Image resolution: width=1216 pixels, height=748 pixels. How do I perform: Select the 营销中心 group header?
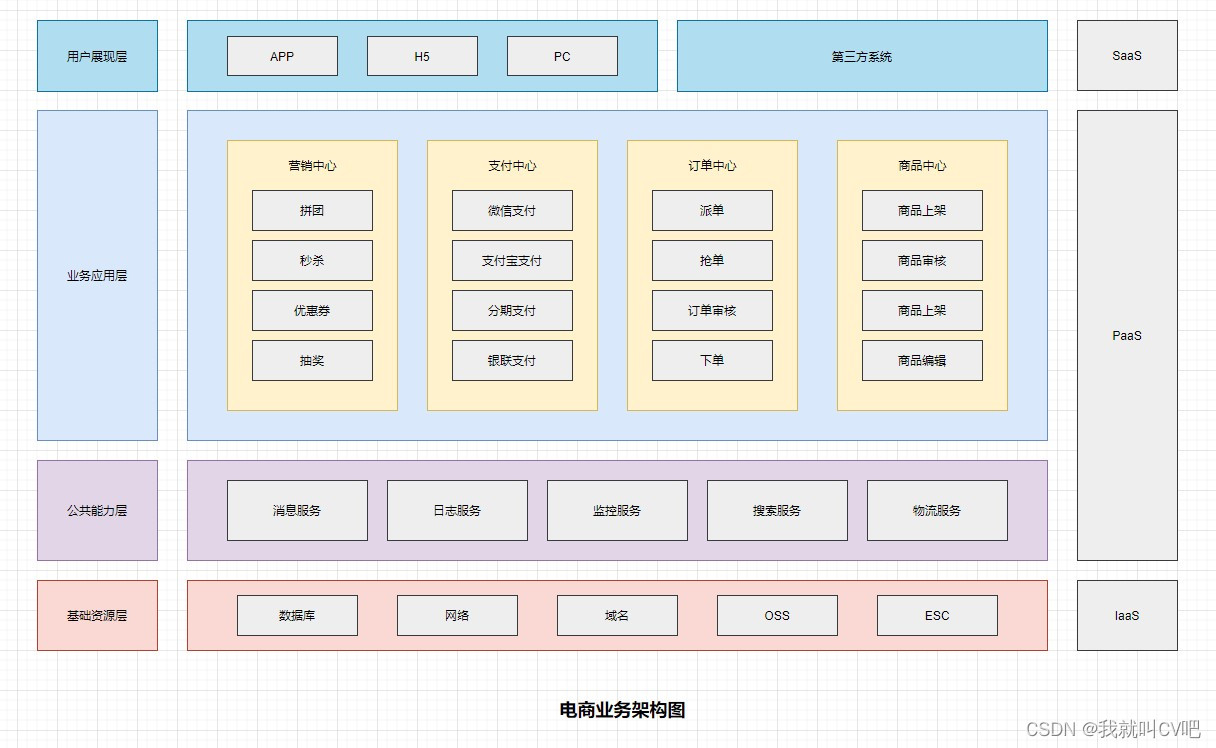[311, 165]
